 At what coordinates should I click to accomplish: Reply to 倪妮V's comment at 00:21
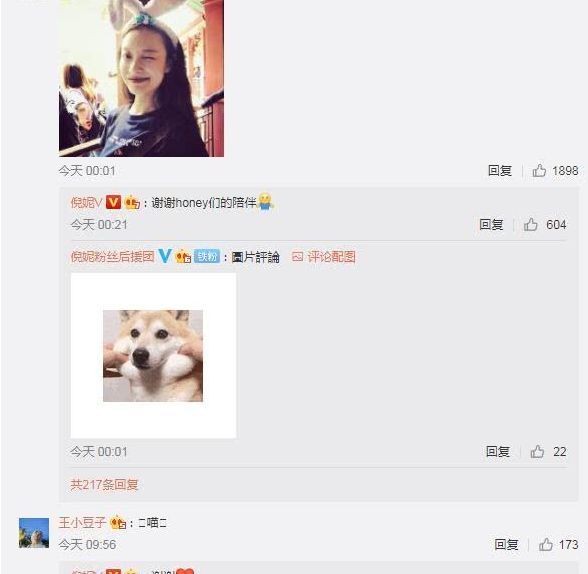coord(491,225)
